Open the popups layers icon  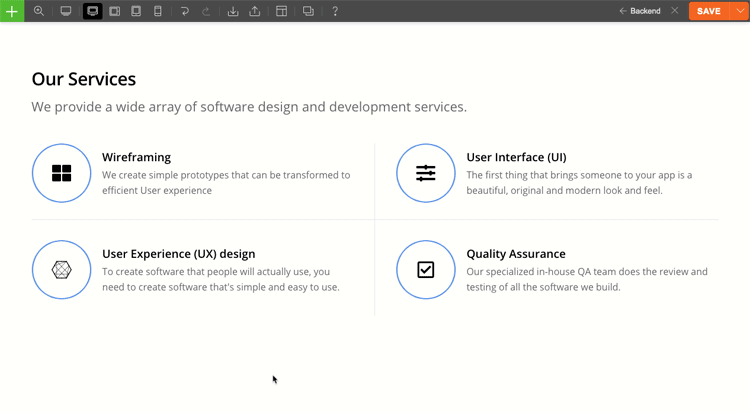pos(308,11)
